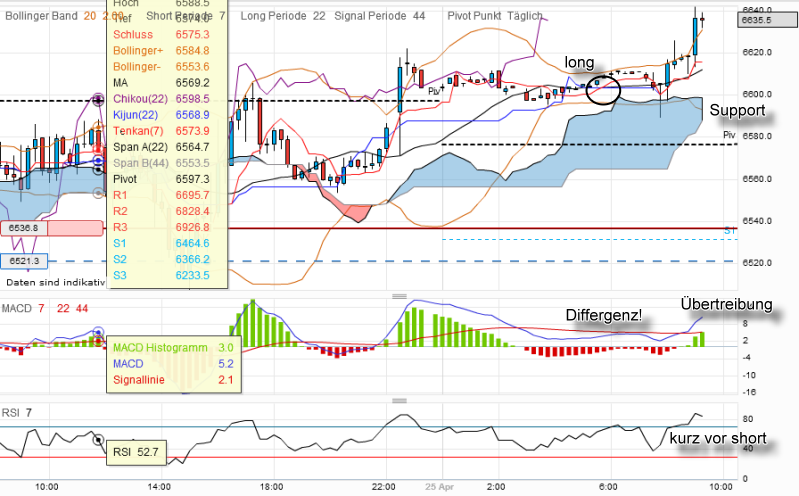799x496 pixels.
Task: Click the RSI 52.7 tooltip box
Action: (136, 453)
